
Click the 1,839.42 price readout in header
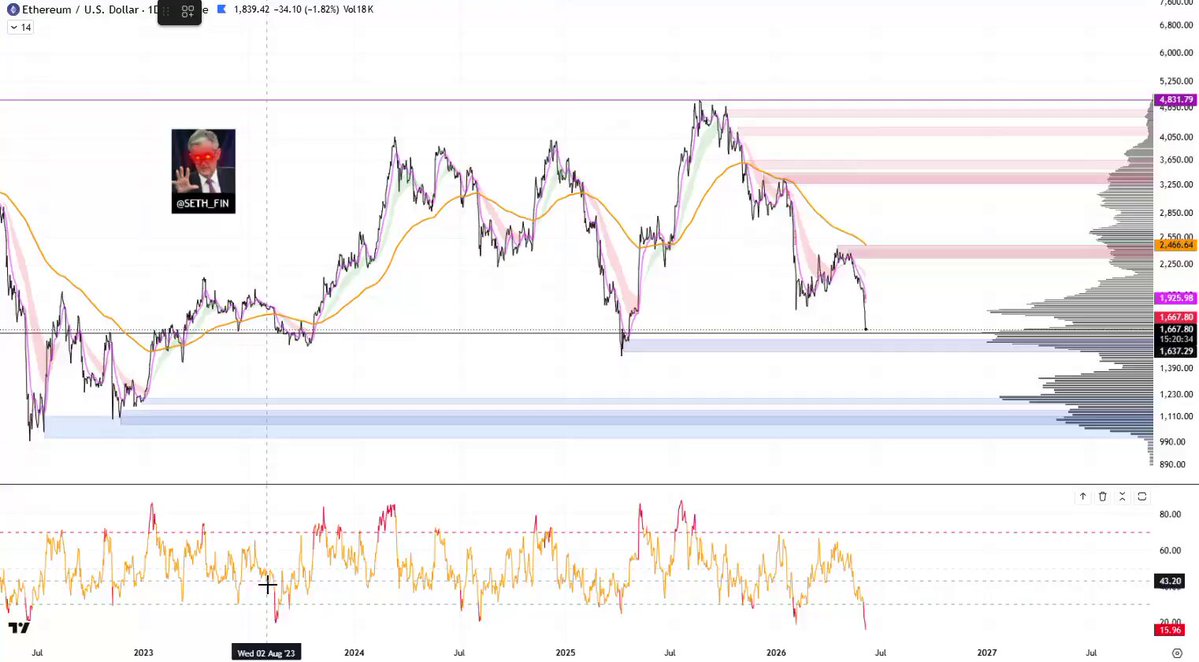pyautogui.click(x=252, y=9)
